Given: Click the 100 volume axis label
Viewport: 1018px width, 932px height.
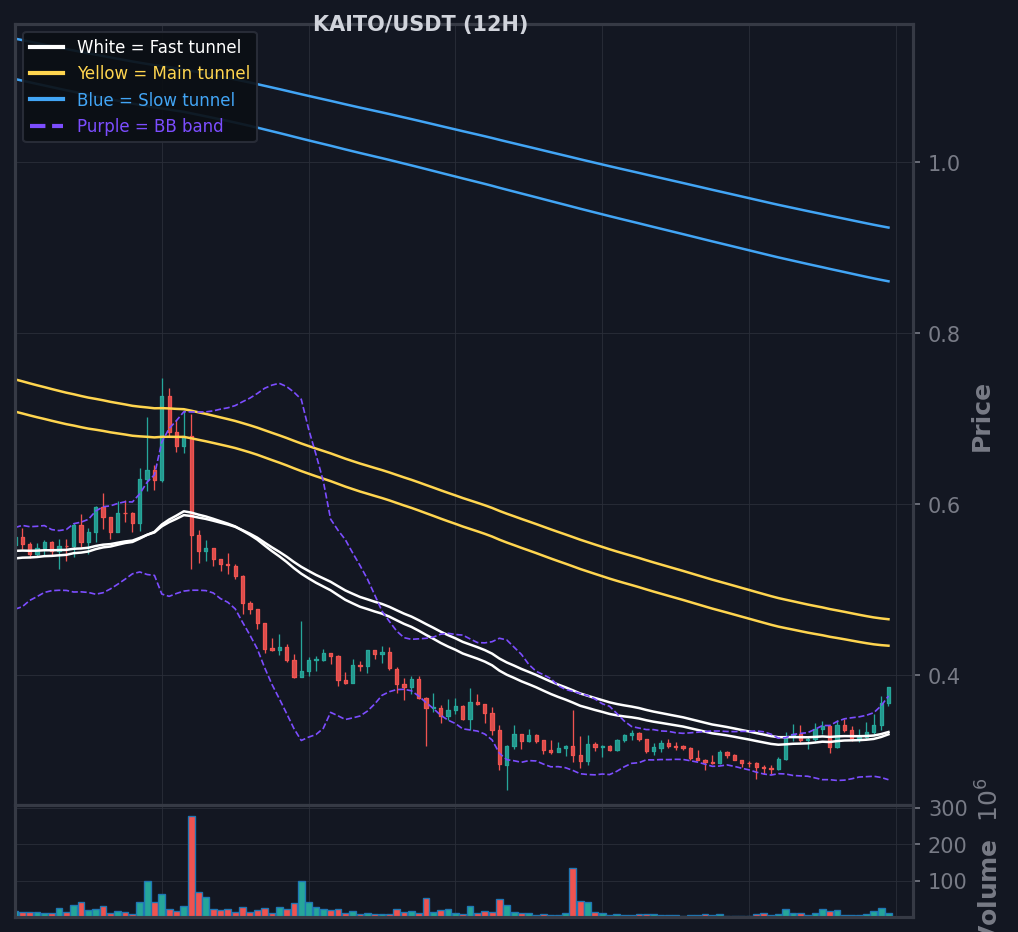Looking at the screenshot, I should tap(948, 881).
